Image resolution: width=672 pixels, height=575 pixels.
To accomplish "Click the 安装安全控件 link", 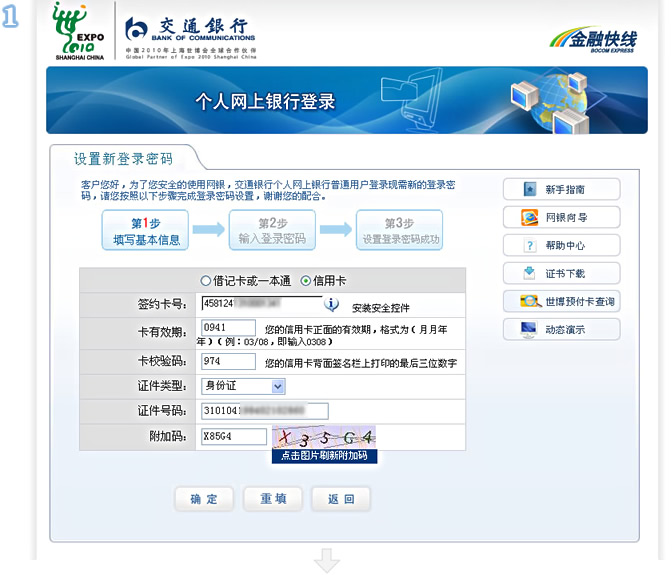I will 381,308.
